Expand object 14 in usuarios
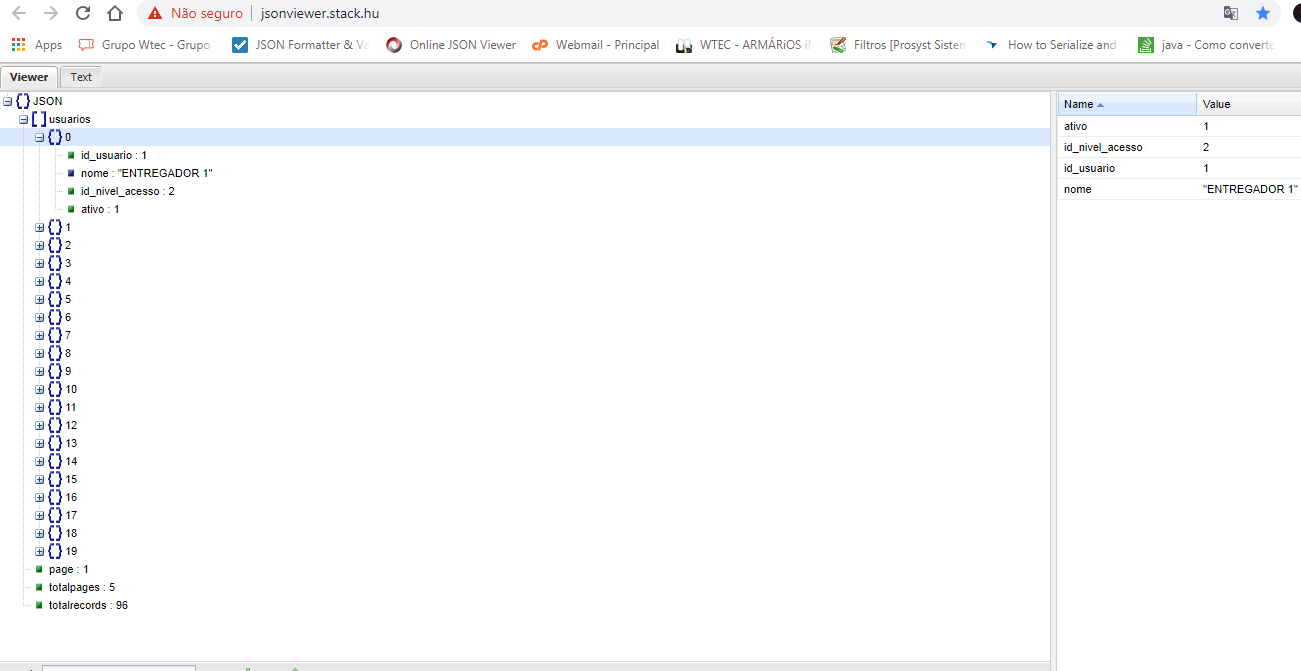This screenshot has height=671, width=1301. [40, 461]
